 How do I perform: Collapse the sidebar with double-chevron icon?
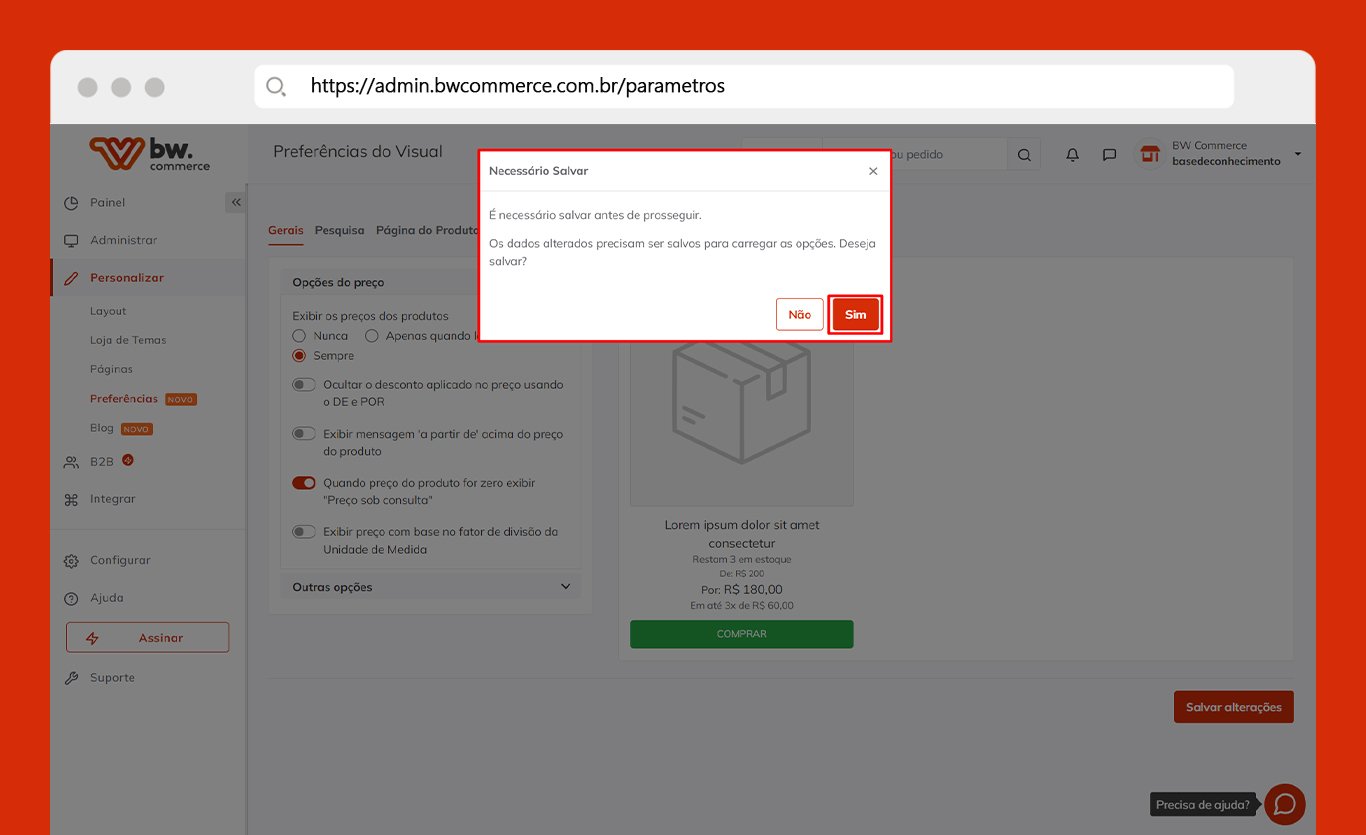pyautogui.click(x=236, y=202)
